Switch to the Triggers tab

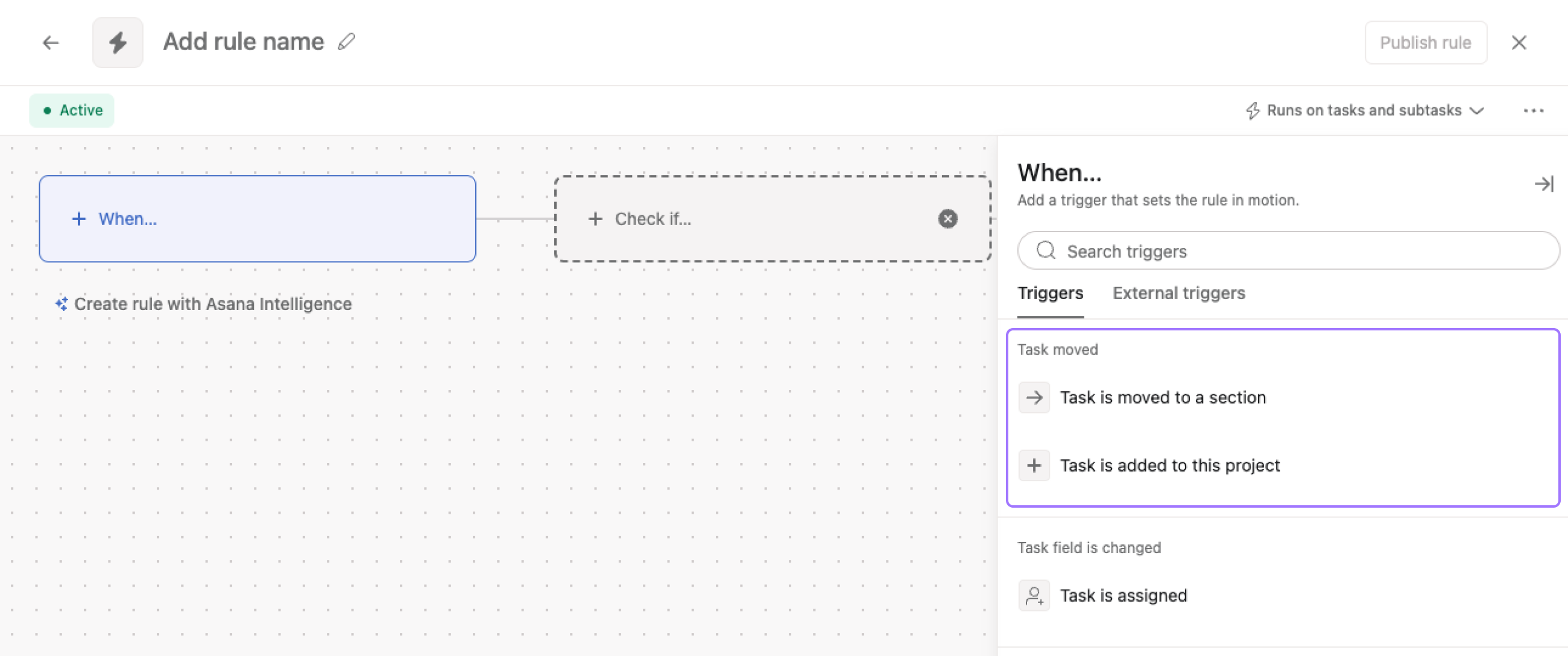pyautogui.click(x=1050, y=293)
